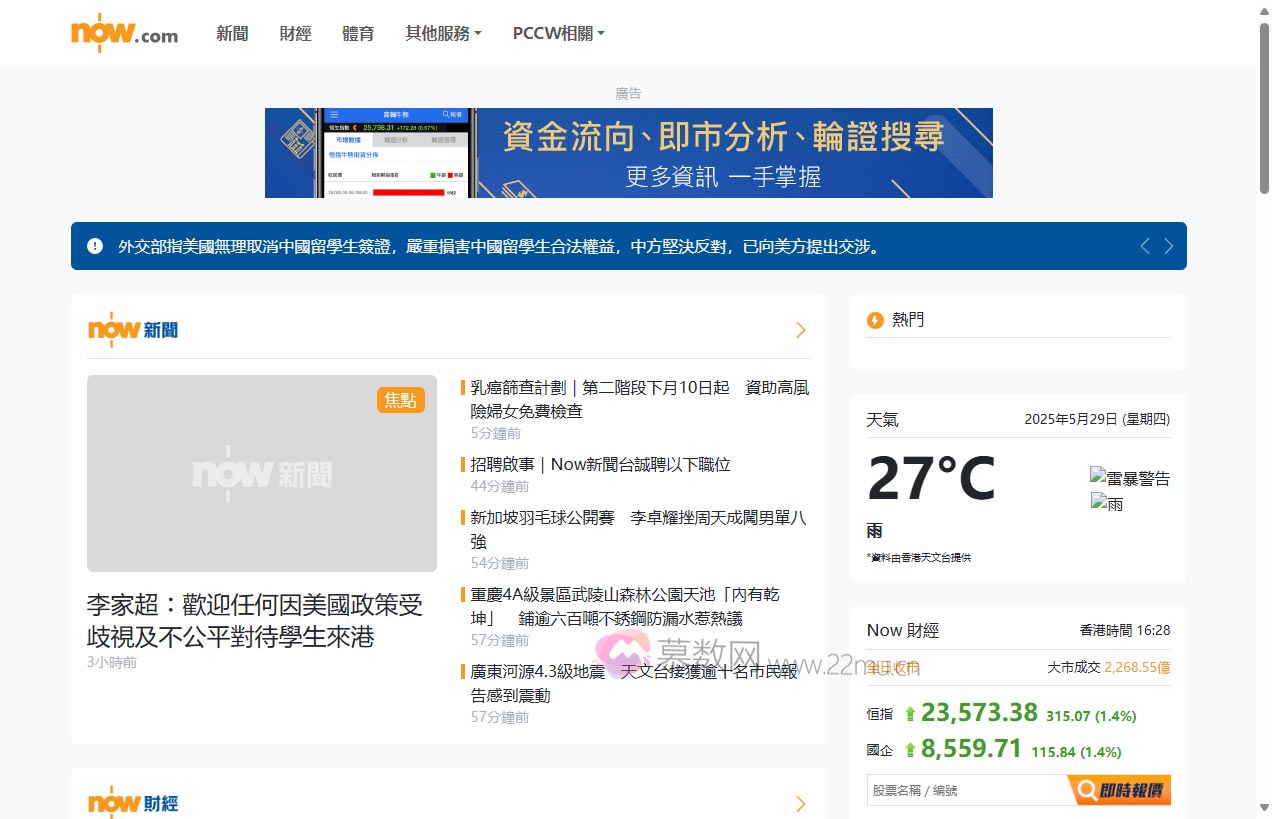1272x819 pixels.
Task: Click the featured news thumbnail image
Action: 262,473
